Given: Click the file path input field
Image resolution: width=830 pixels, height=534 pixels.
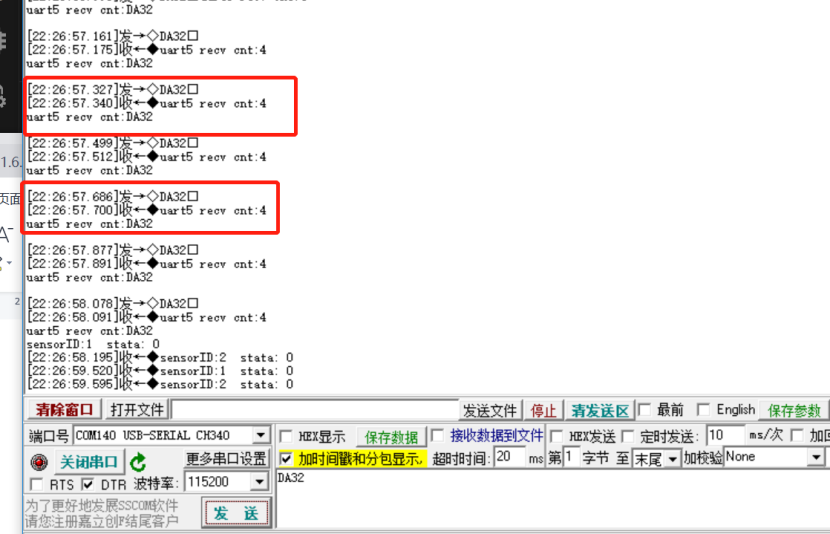Looking at the screenshot, I should point(315,410).
